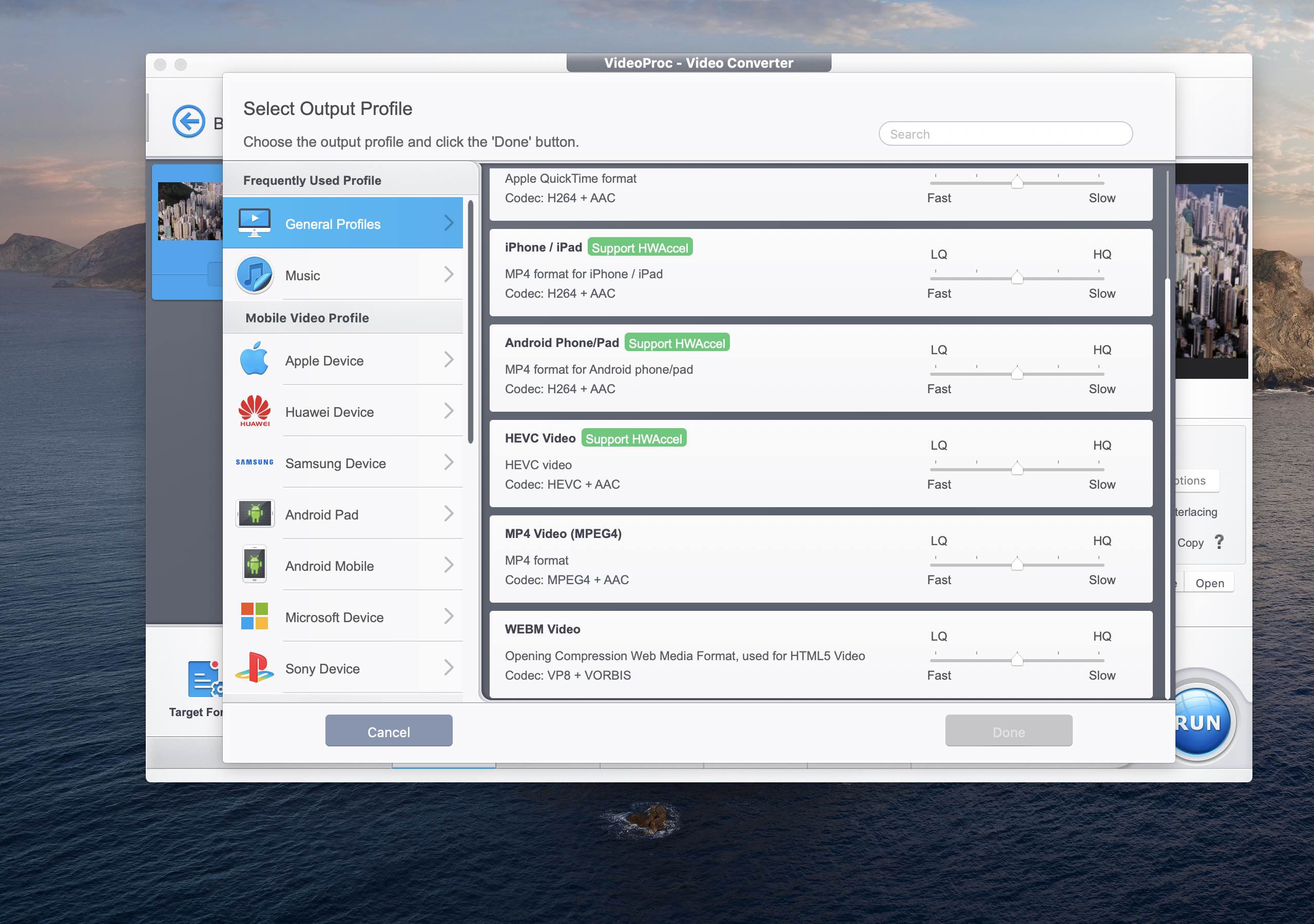Adjust the iPhone / iPad quality slider

click(x=1017, y=278)
